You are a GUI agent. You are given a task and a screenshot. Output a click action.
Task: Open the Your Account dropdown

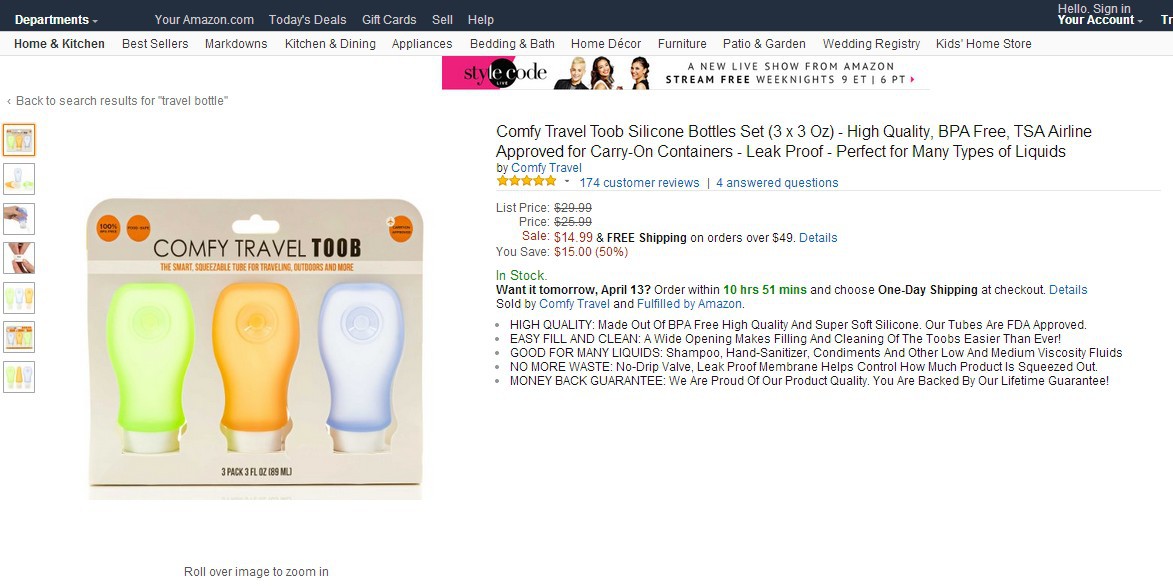[1100, 20]
